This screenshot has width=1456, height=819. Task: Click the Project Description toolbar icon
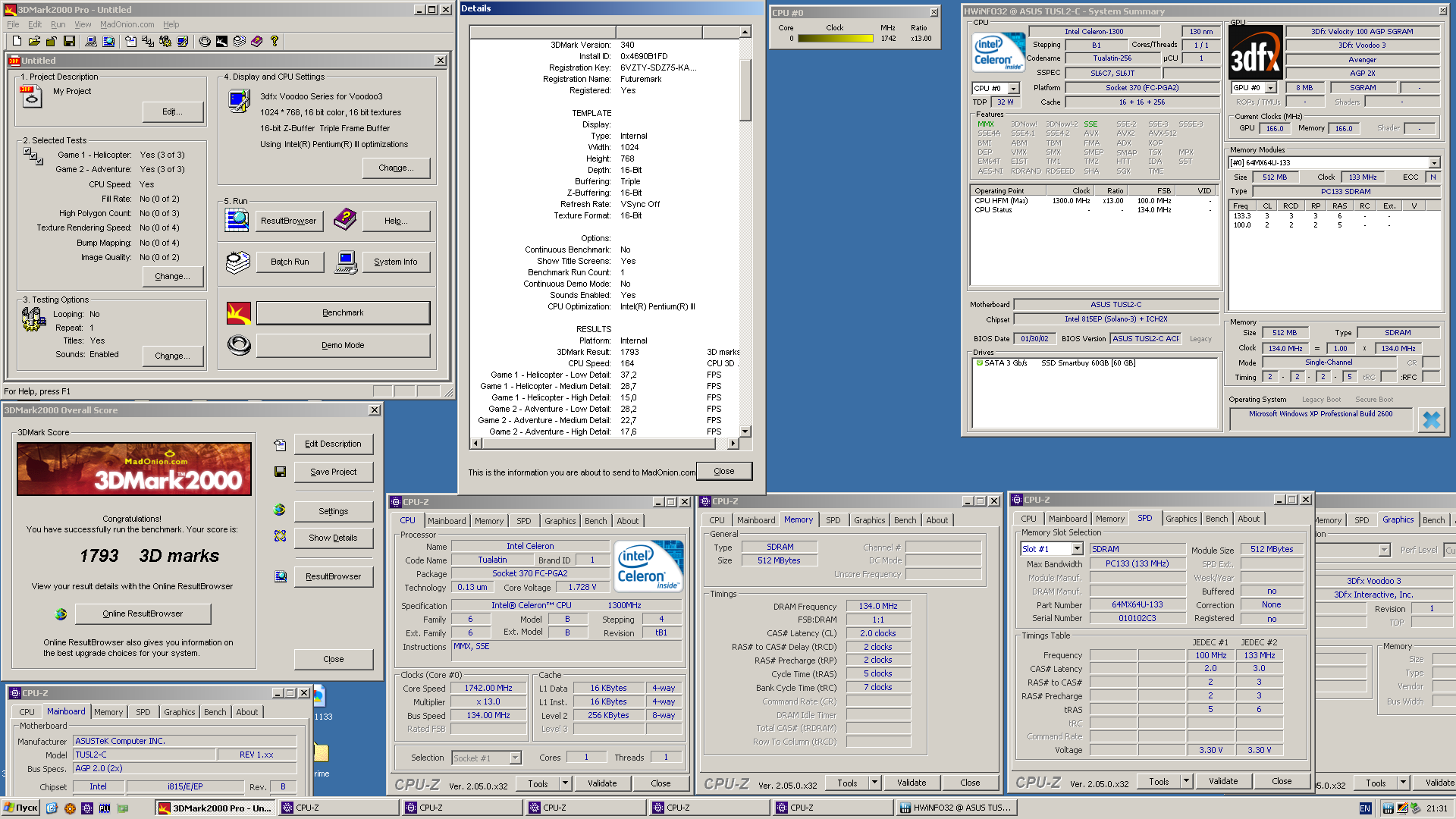pos(130,42)
